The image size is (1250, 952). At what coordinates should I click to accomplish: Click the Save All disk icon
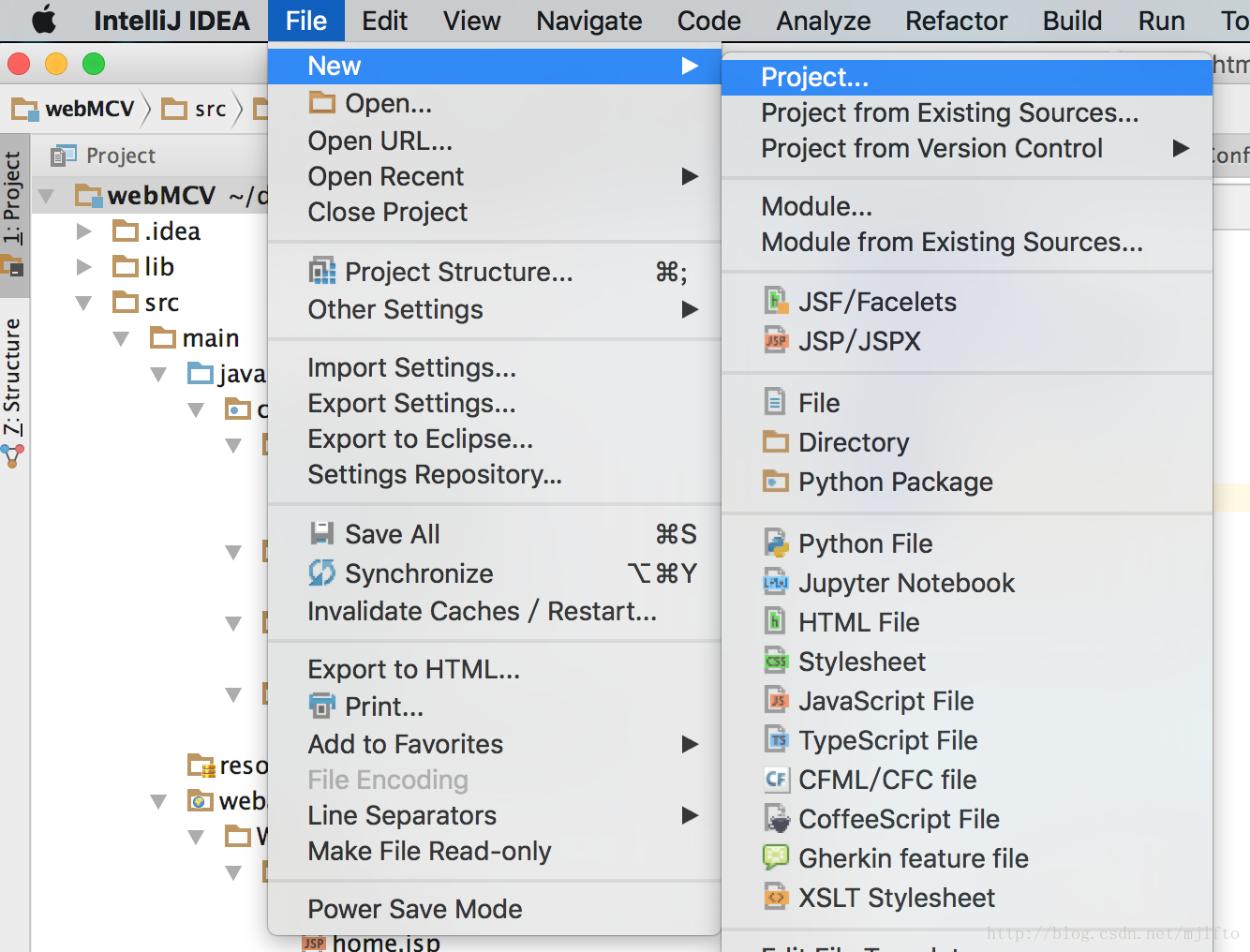(x=322, y=533)
